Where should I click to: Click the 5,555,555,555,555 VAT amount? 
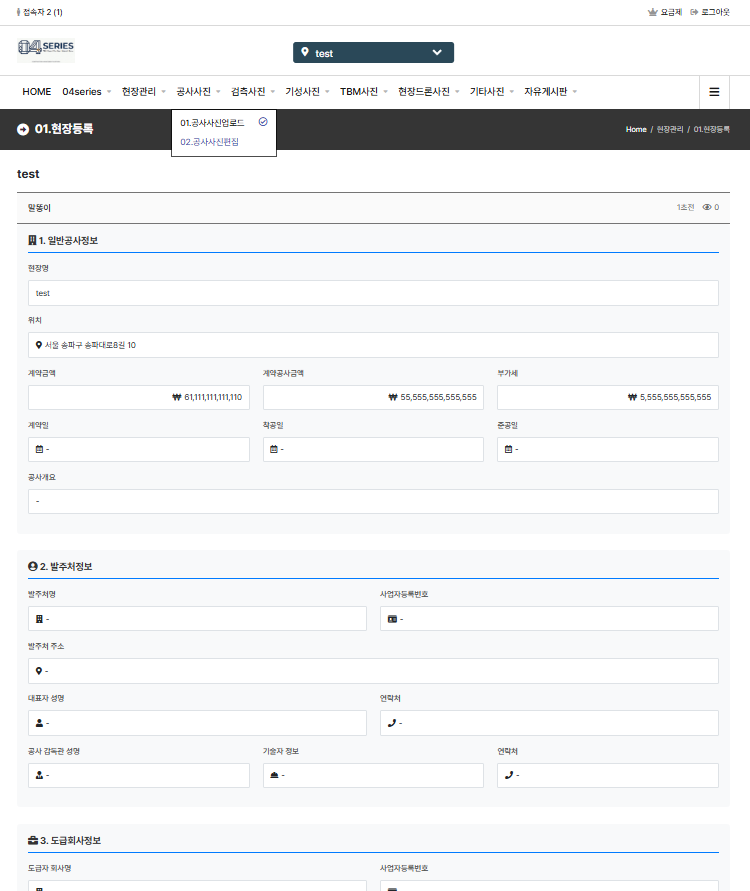pos(676,397)
